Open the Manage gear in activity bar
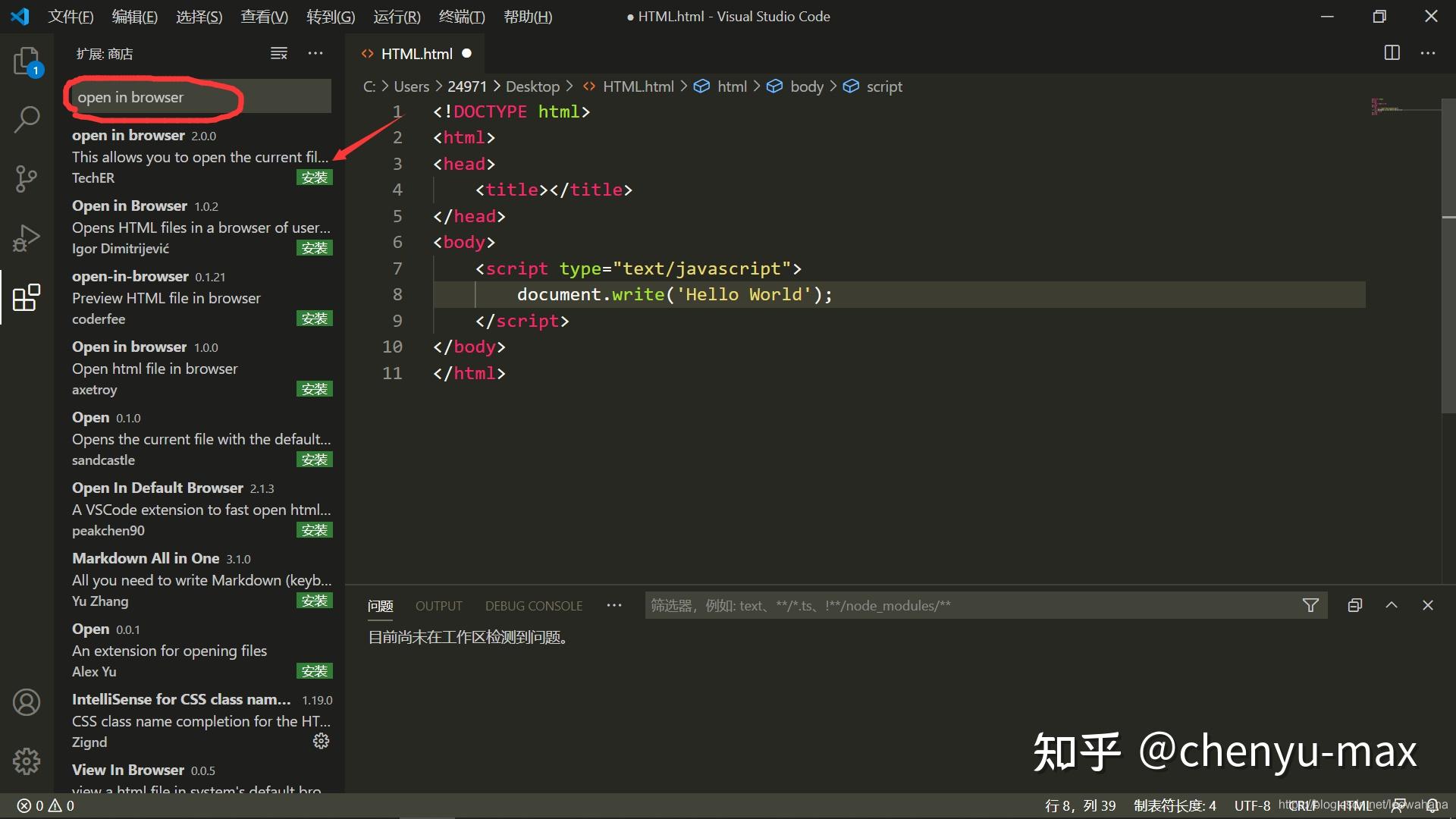 click(27, 761)
